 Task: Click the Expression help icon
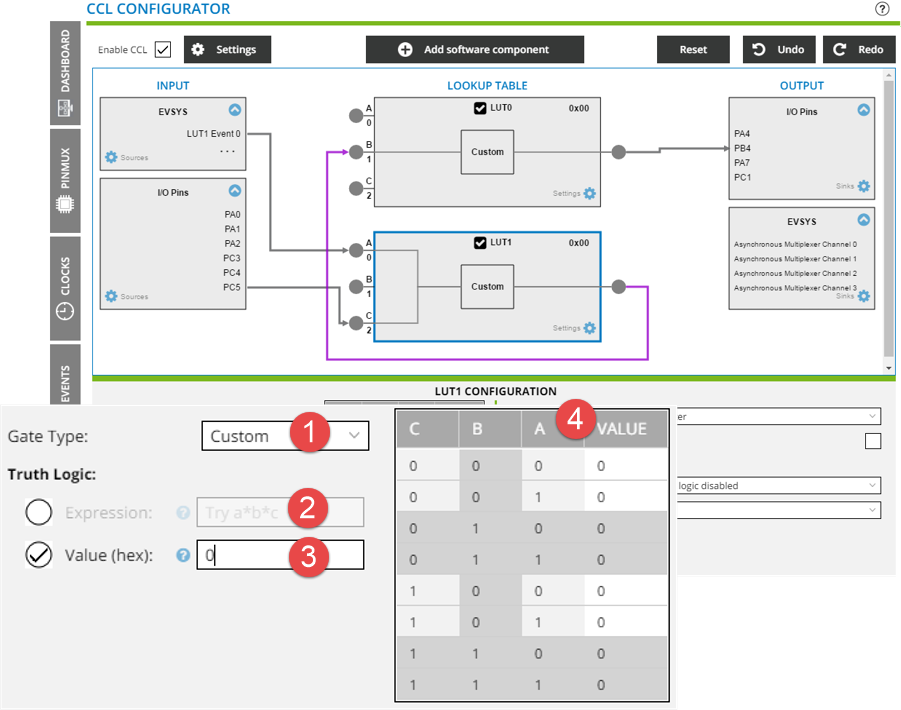point(183,513)
